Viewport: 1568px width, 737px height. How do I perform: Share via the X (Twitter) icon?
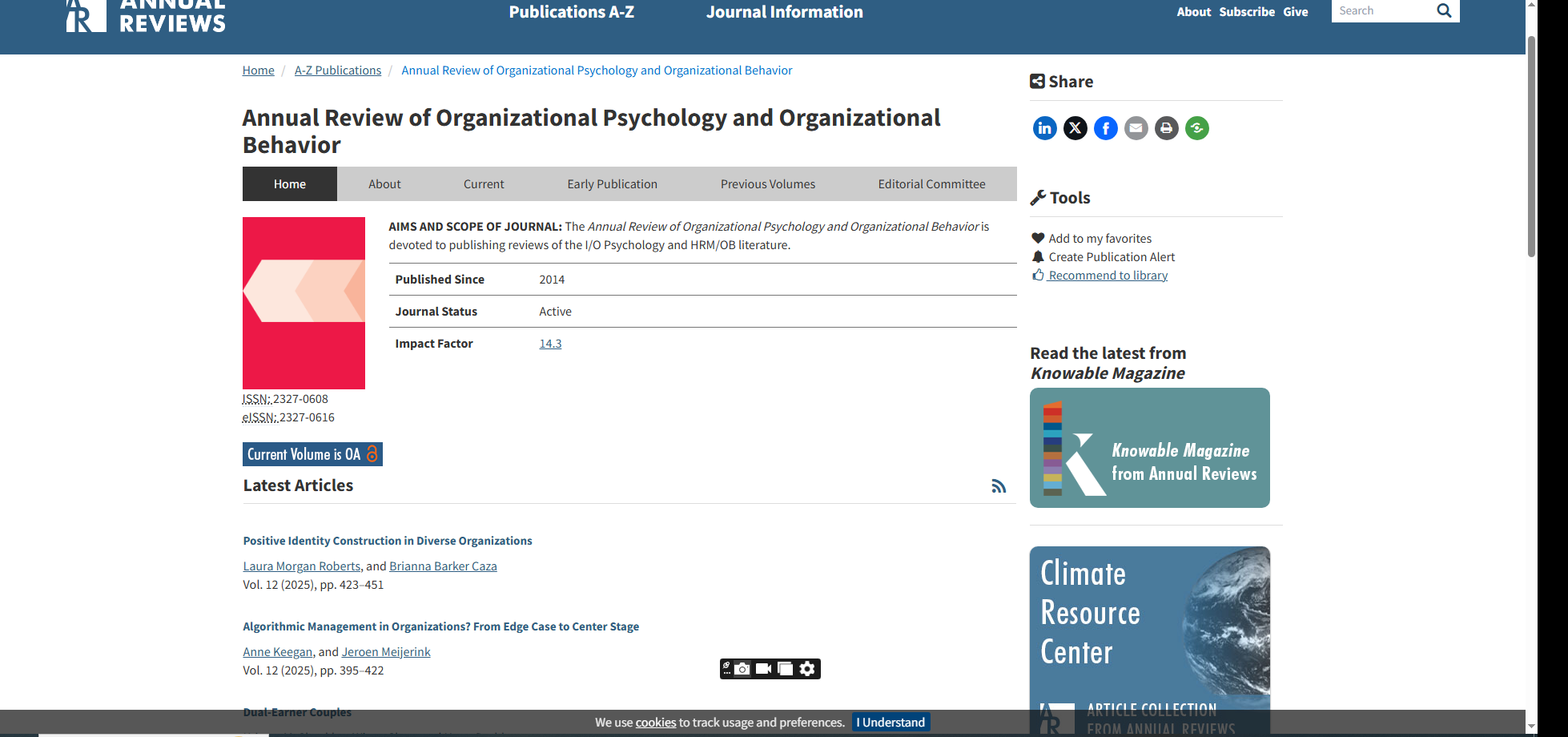point(1075,128)
